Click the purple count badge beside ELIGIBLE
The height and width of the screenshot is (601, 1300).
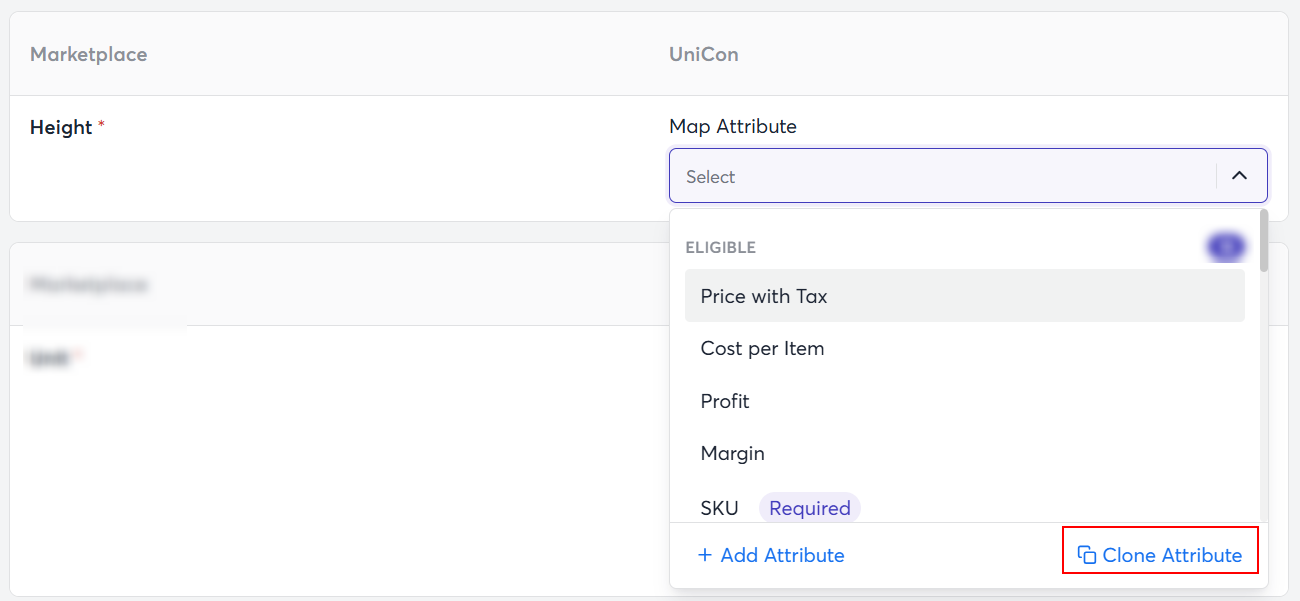click(x=1226, y=247)
